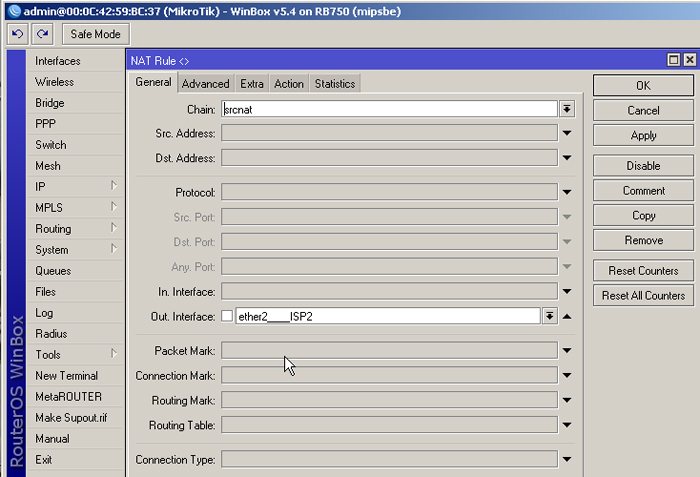Collapse the Out. Interface field
Viewport: 700px width, 477px height.
(x=567, y=316)
